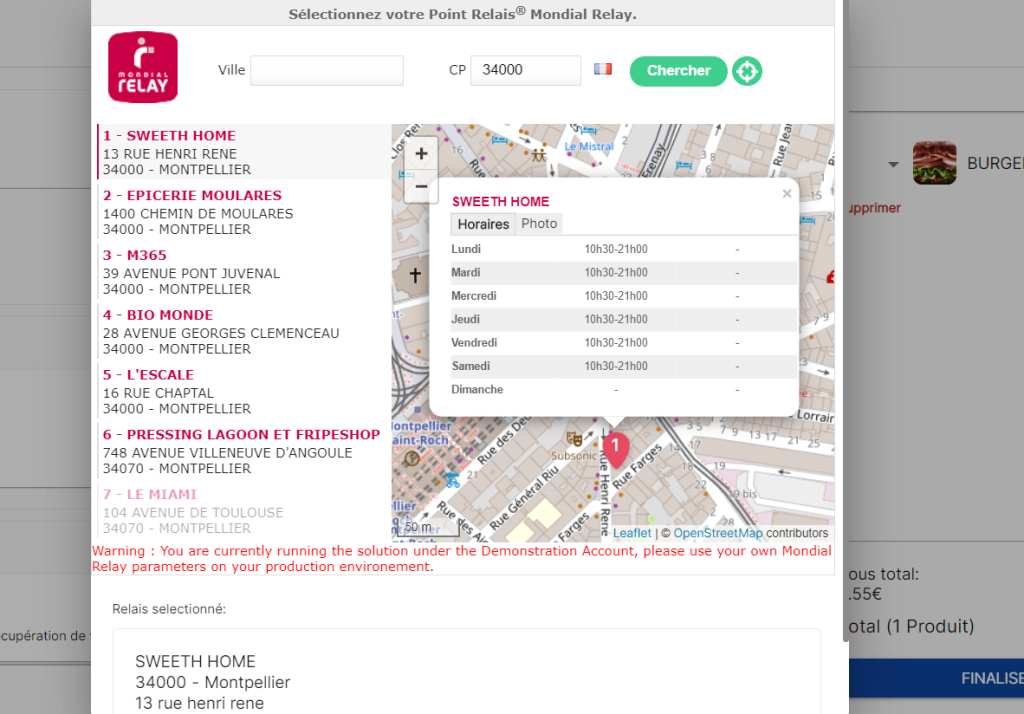Image resolution: width=1024 pixels, height=714 pixels.
Task: Click the demonstration account warning text
Action: (x=462, y=559)
